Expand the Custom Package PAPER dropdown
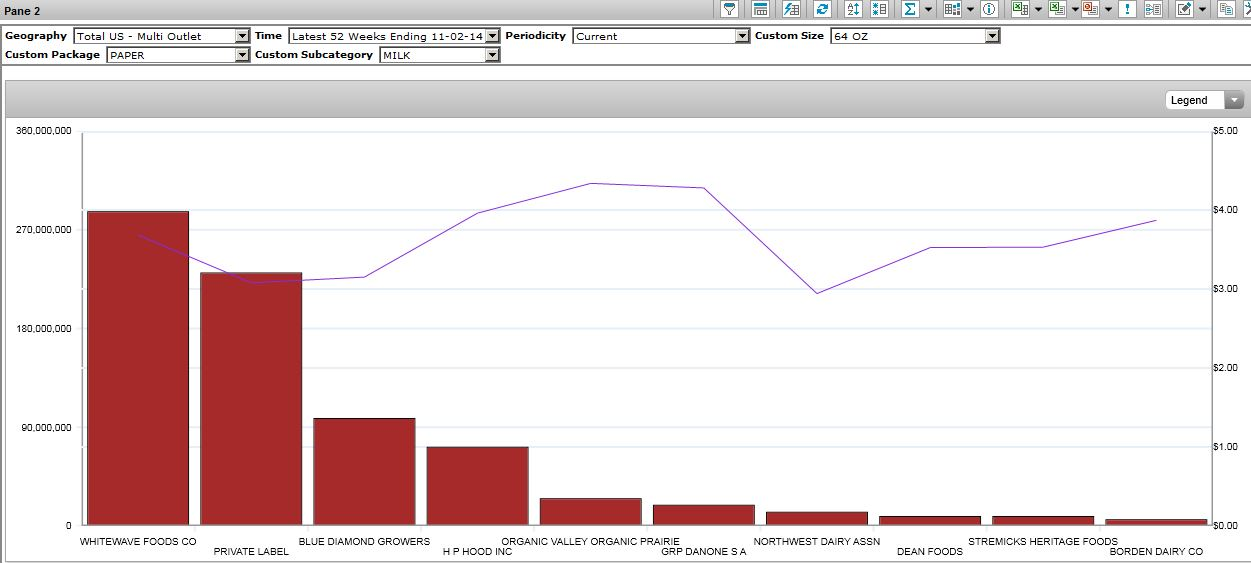 click(241, 55)
